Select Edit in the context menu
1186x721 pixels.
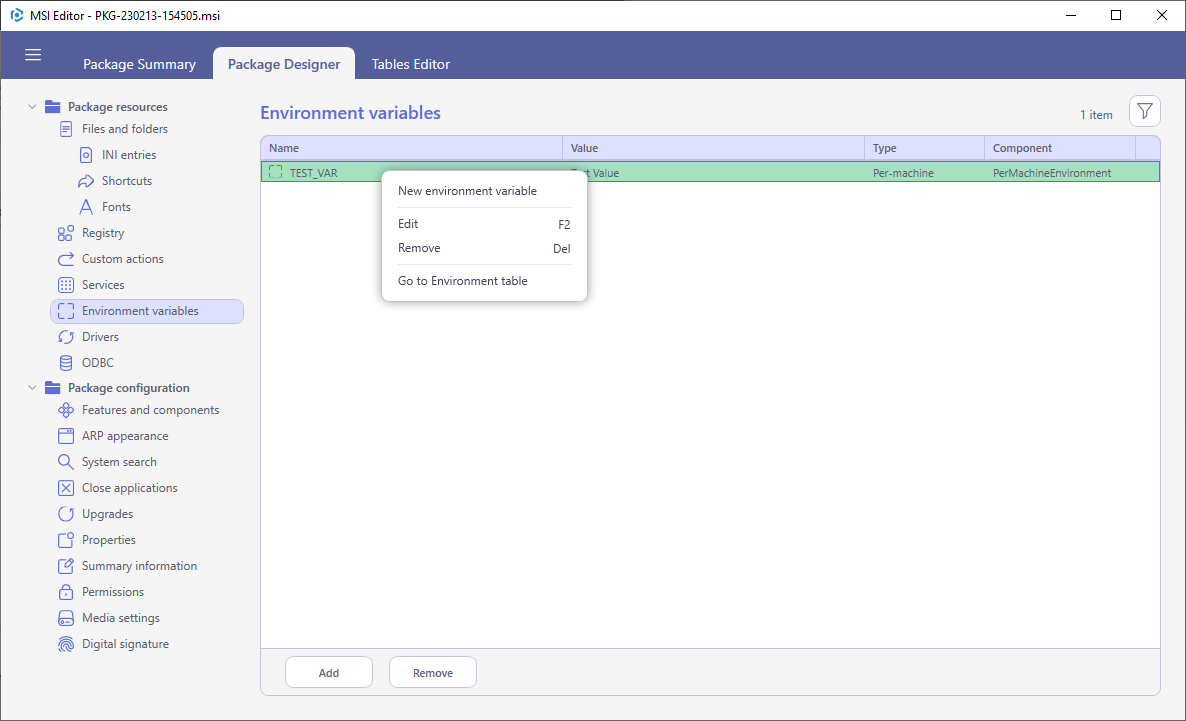click(484, 224)
